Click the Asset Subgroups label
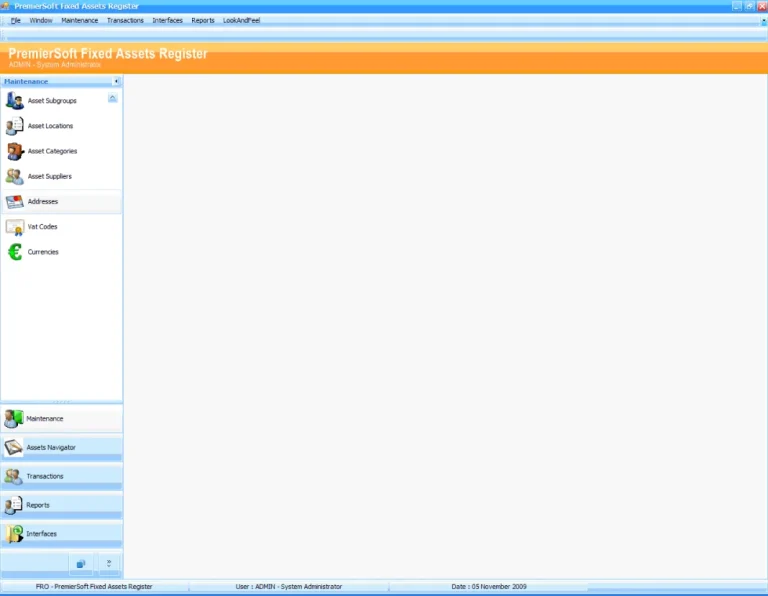Screen dimensions: 768x596 coord(52,100)
